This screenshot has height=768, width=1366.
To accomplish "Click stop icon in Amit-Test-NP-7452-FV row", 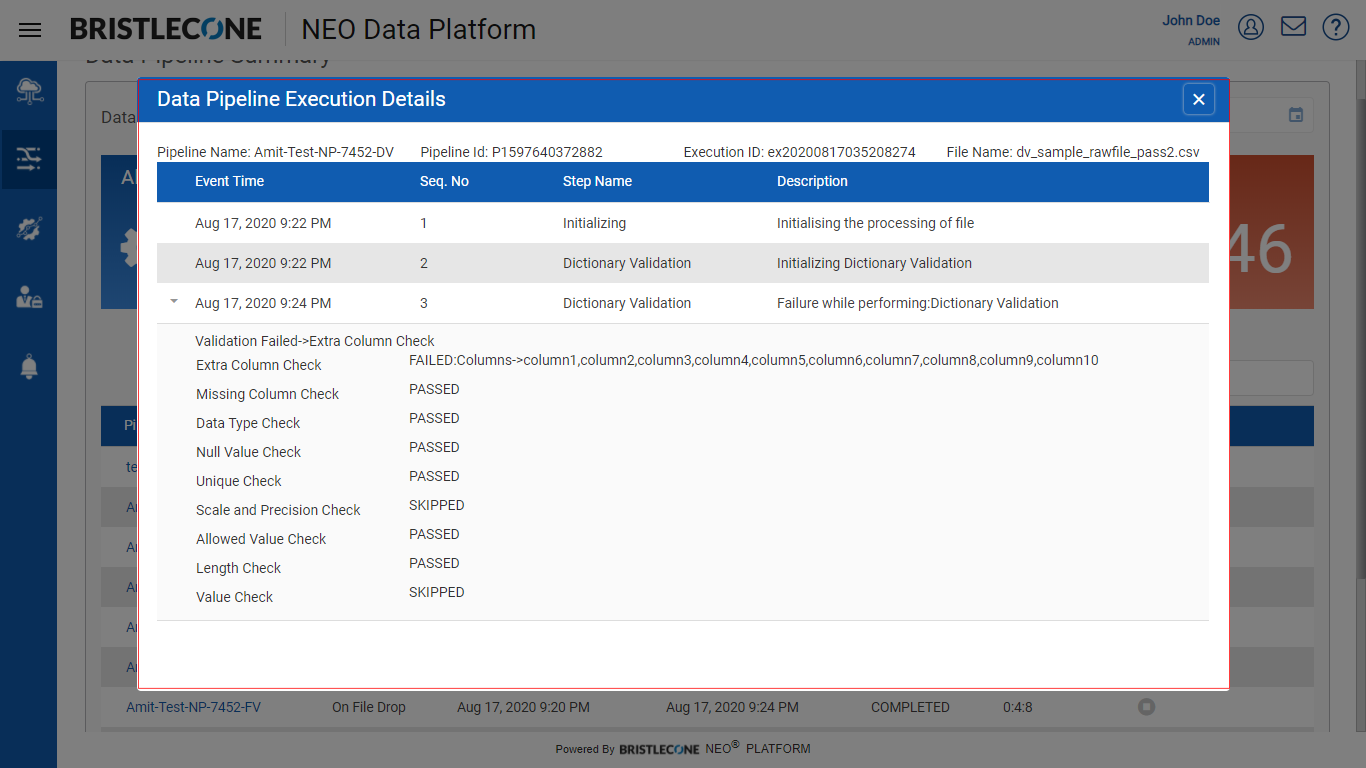I will click(x=1146, y=707).
